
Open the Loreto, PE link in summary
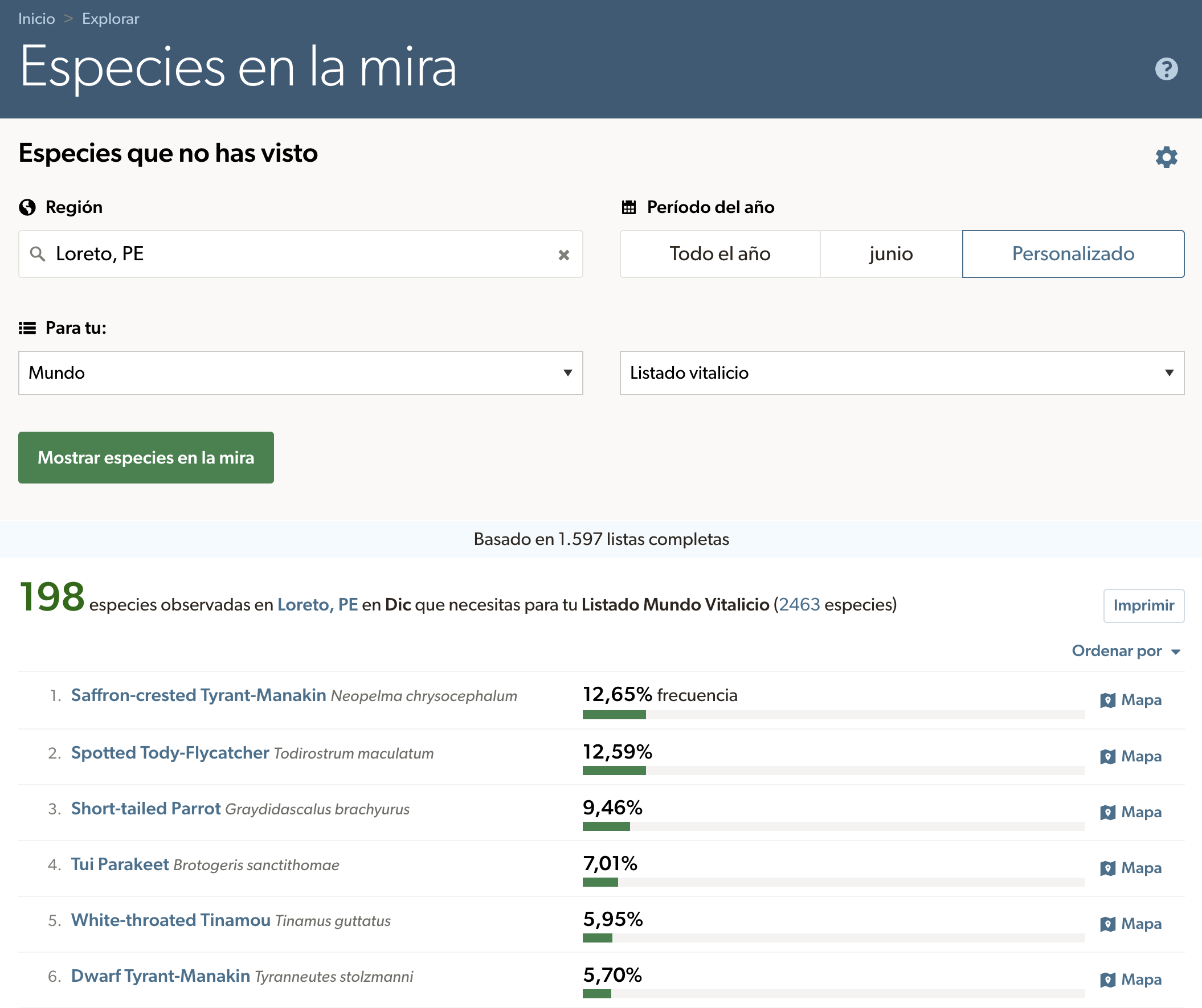click(318, 605)
